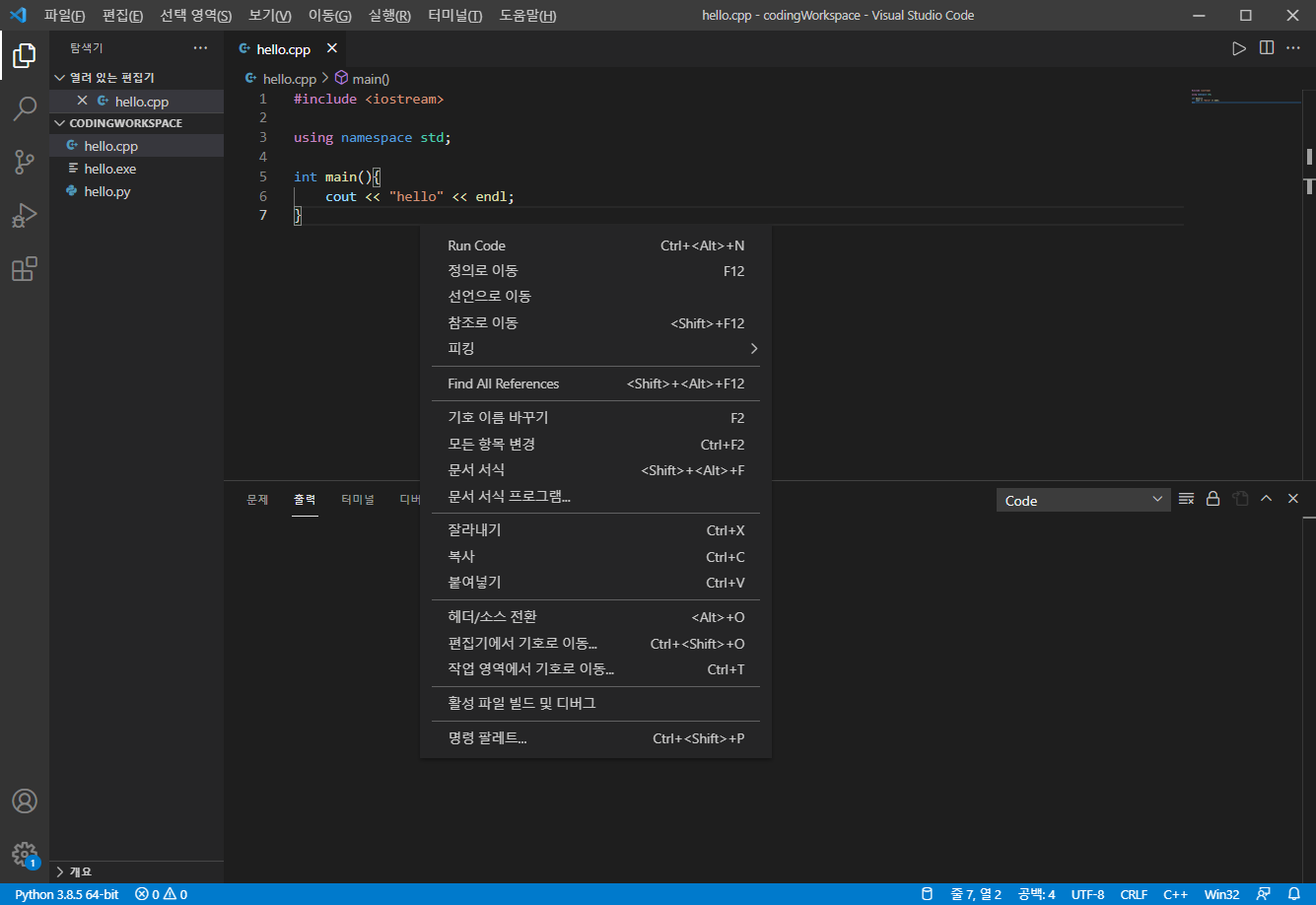This screenshot has width=1316, height=905.
Task: Switch to the 문제 (Problems) panel tab
Action: 257,500
